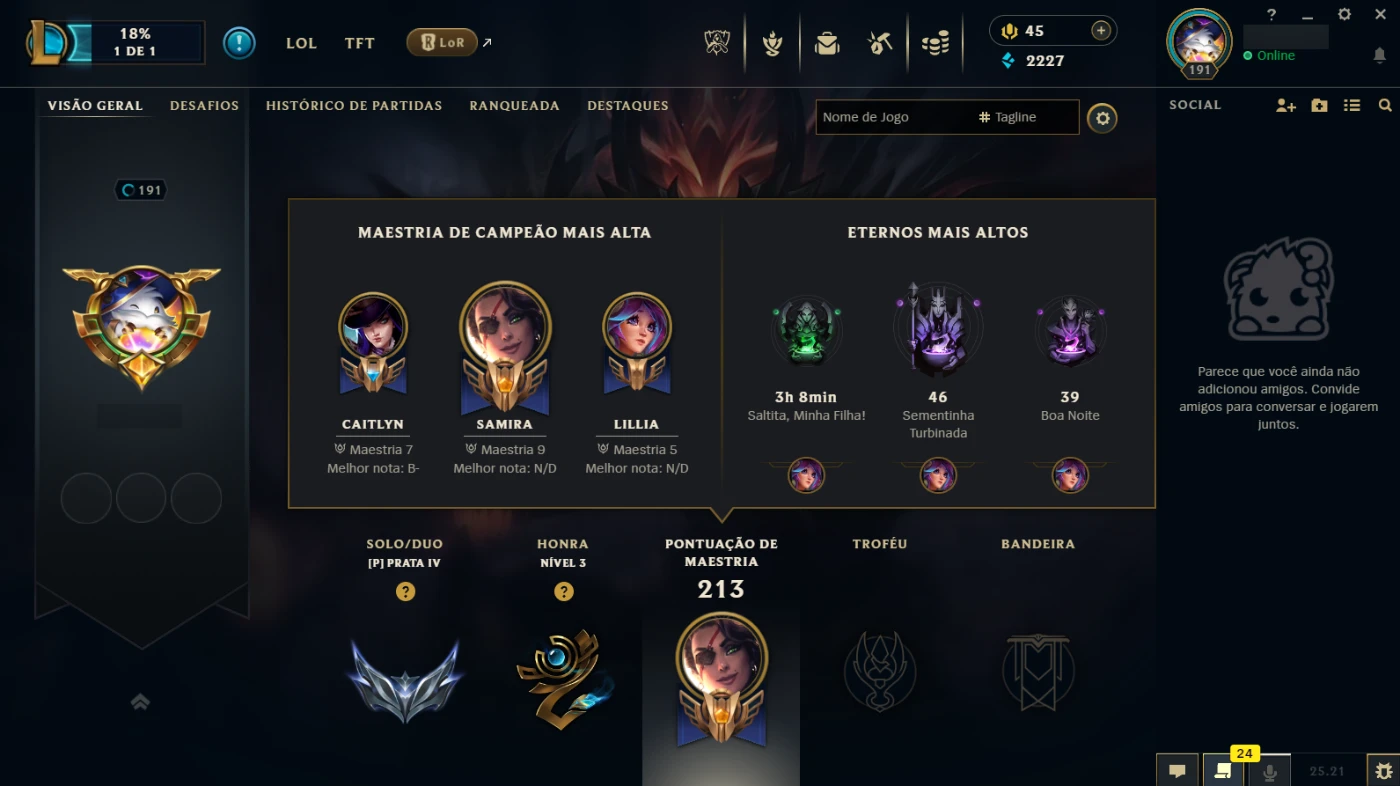Toggle the voice microphone mute button
Viewport: 1400px width, 786px height.
1270,770
